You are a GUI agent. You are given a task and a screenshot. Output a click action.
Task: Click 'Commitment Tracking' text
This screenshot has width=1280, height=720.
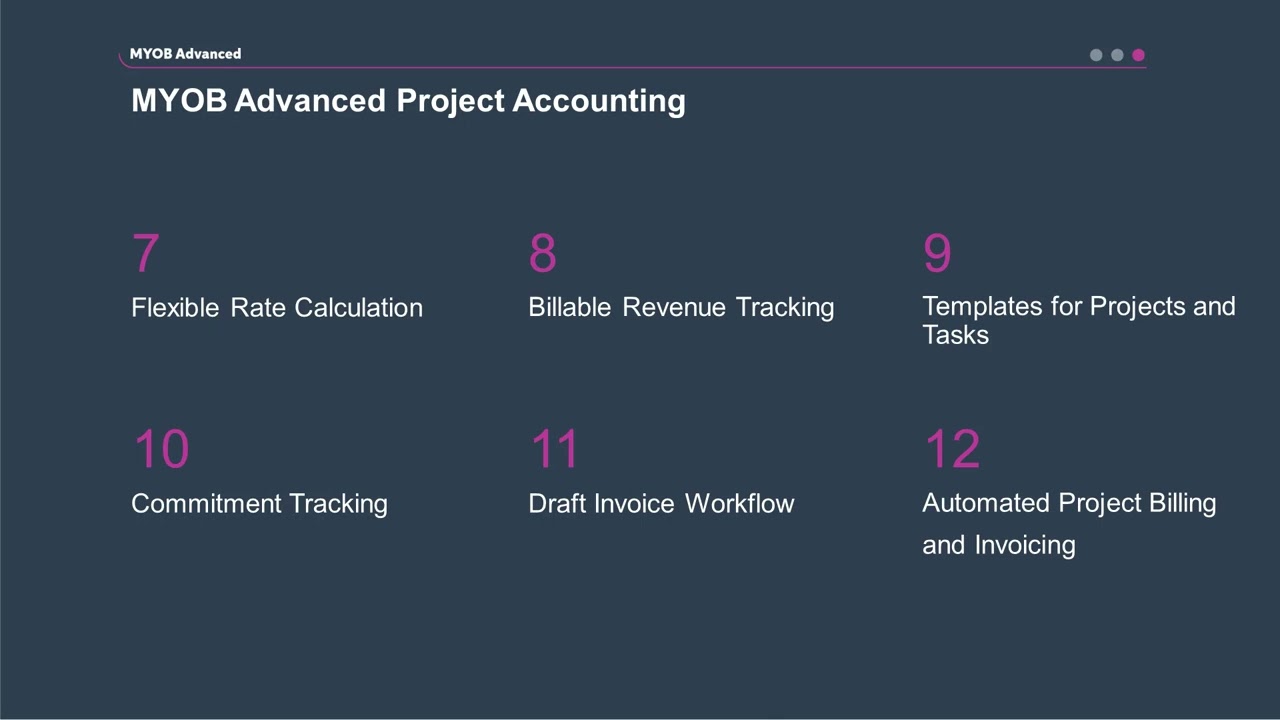(259, 503)
